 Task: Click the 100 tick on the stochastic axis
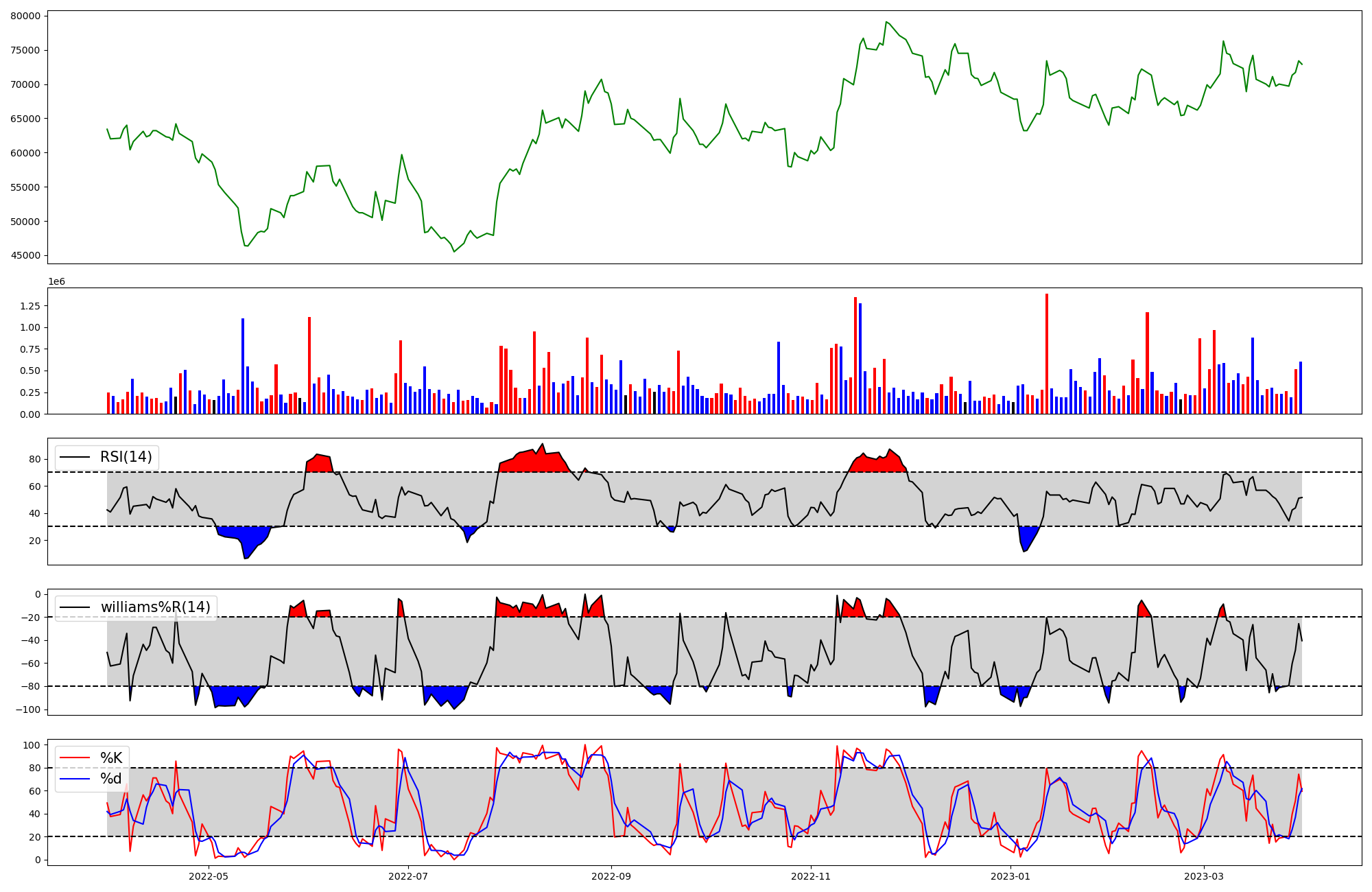(32, 745)
